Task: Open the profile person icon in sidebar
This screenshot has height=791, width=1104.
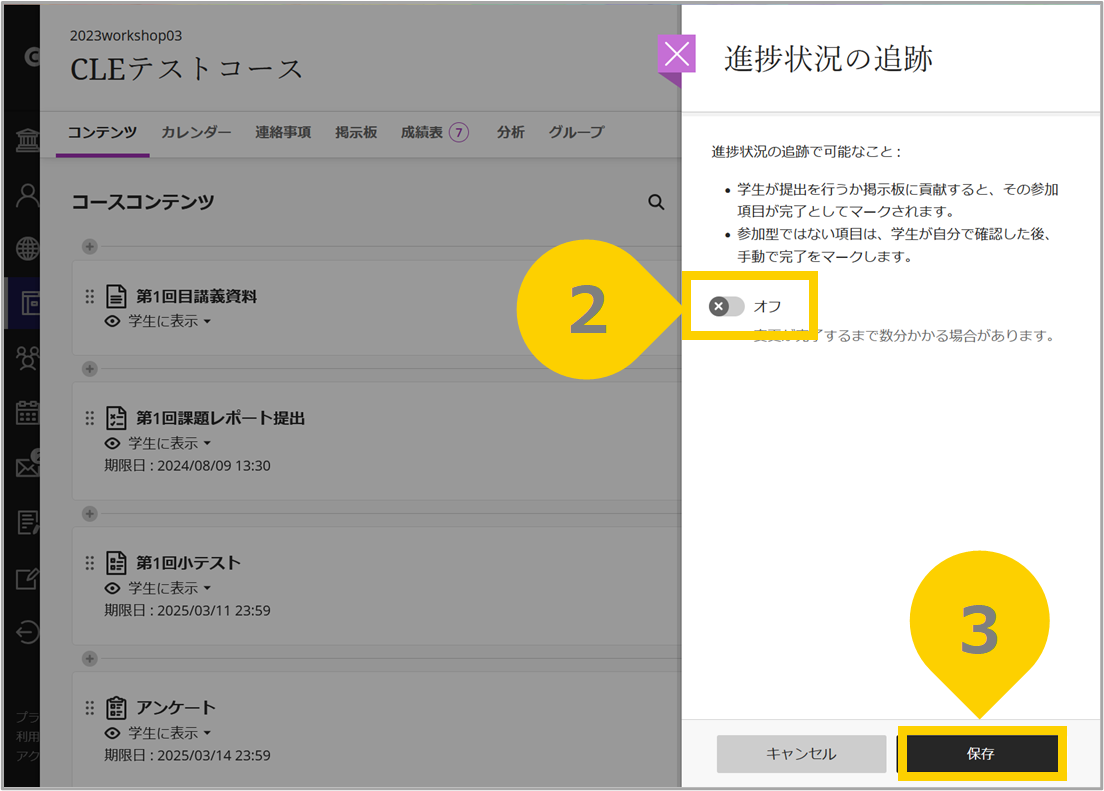Action: [27, 195]
